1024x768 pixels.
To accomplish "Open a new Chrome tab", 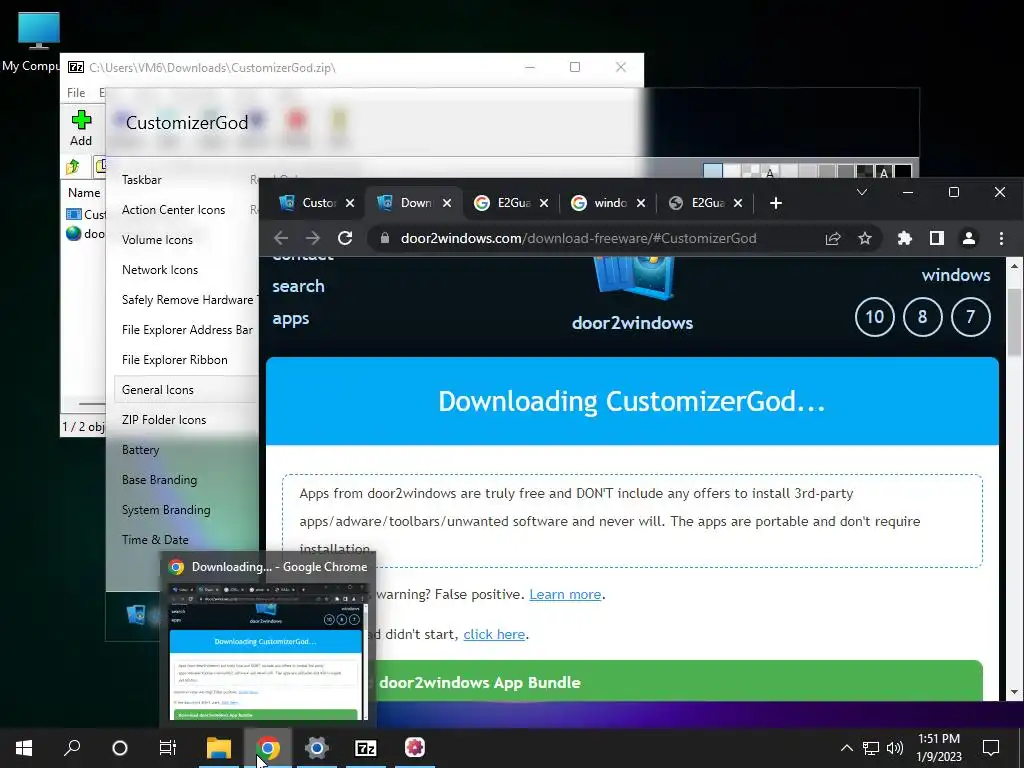I will tap(776, 203).
